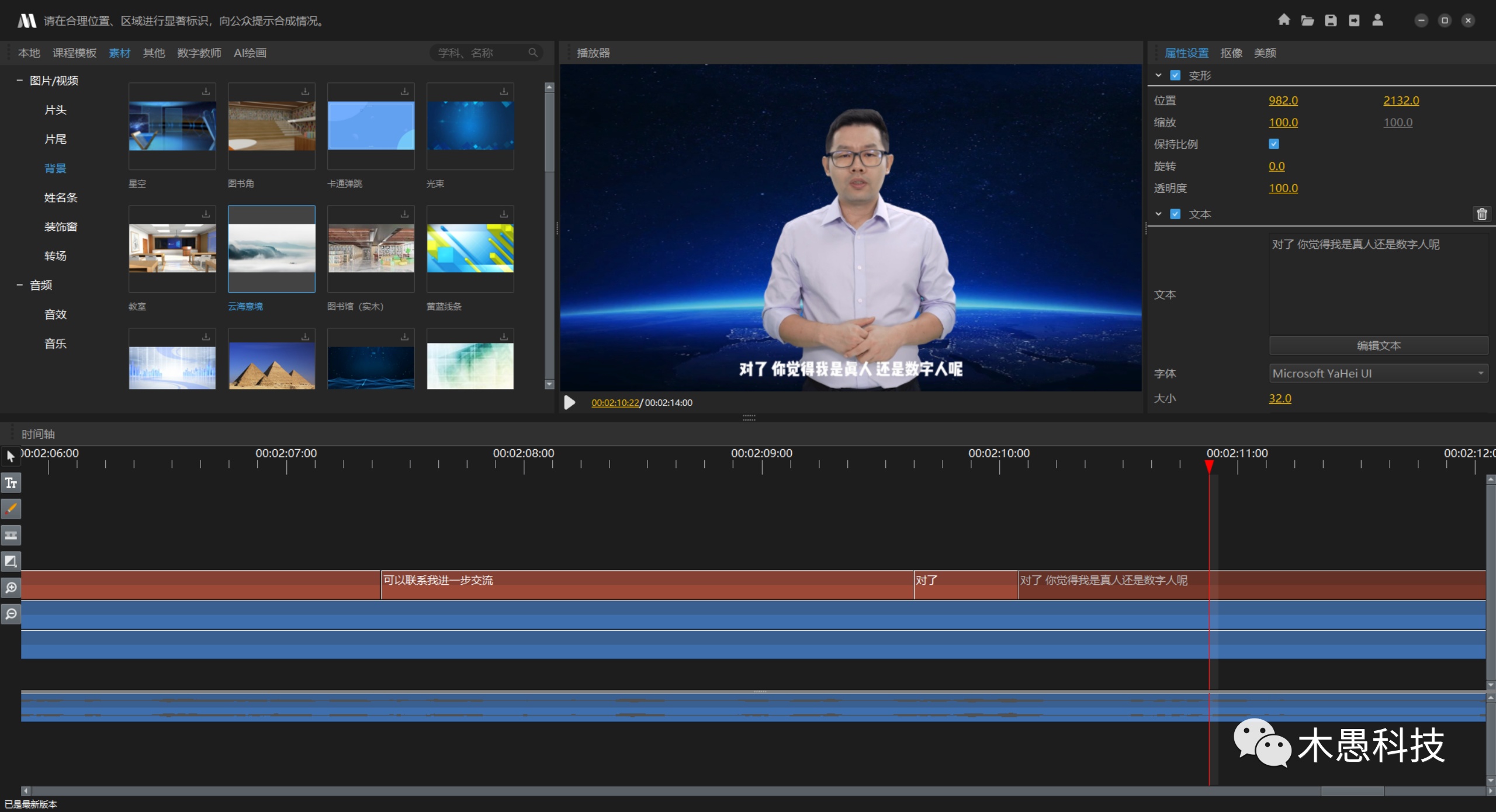This screenshot has height=812, width=1496.
Task: Play the video in the player
Action: [570, 402]
